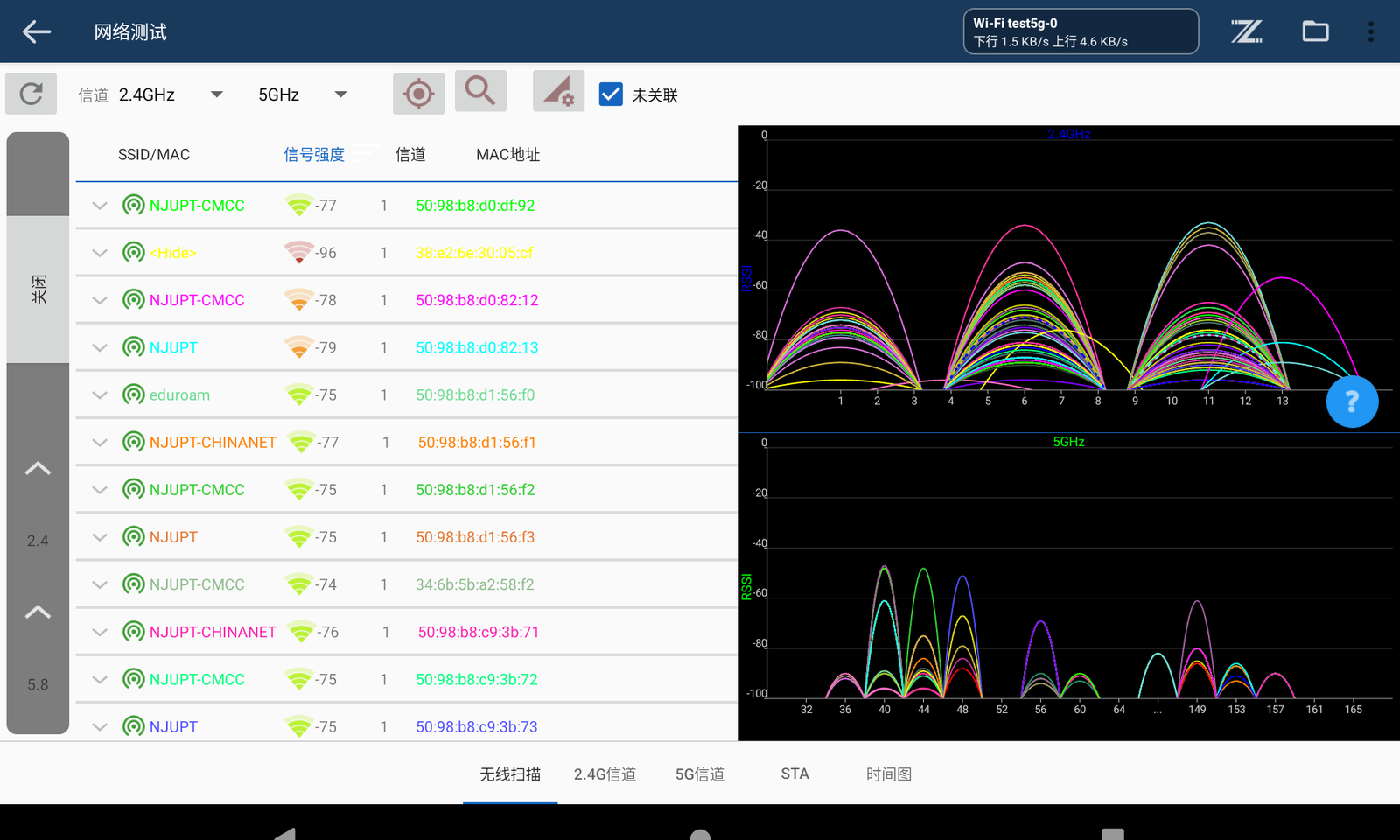Expand row for MAC 50:98:b8:d1:56:f1

100,443
